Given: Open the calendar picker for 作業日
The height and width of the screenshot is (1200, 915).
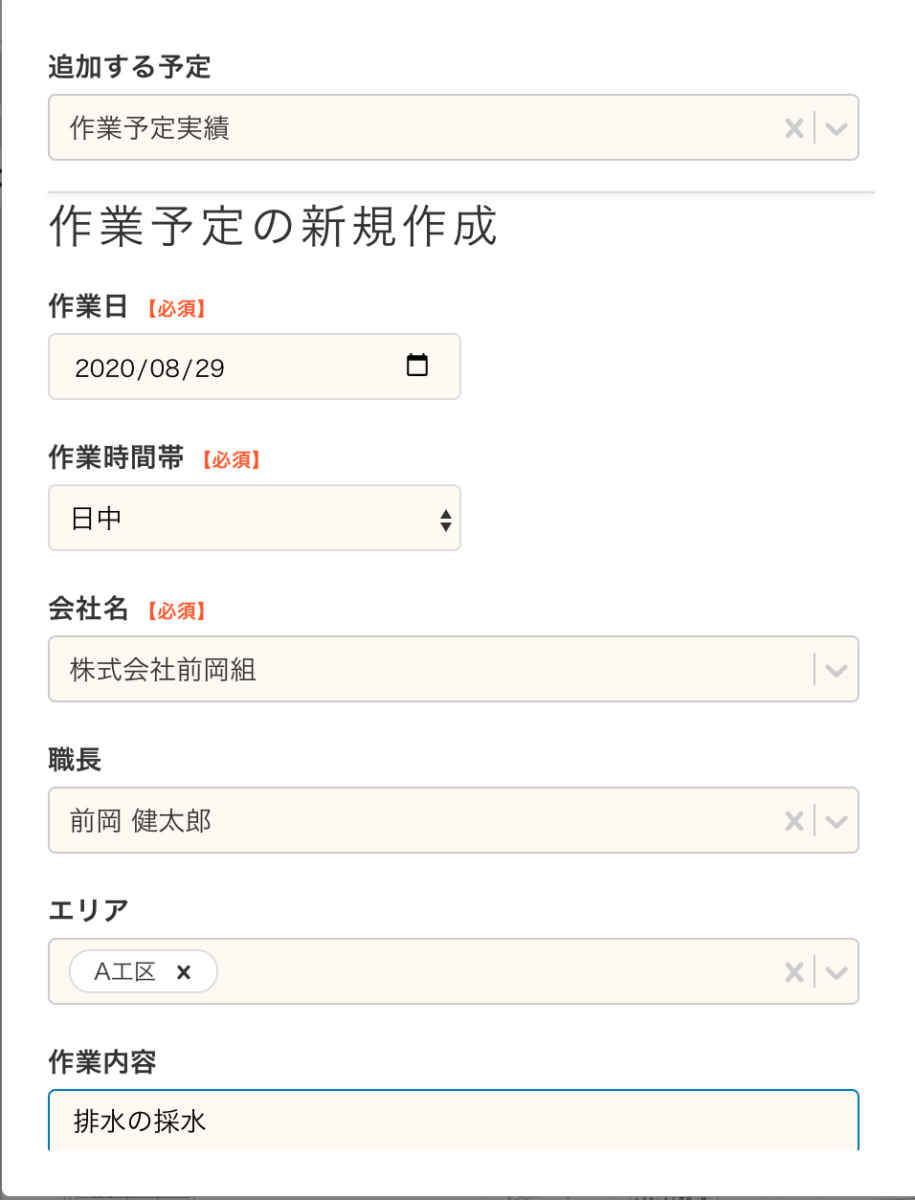Looking at the screenshot, I should [x=417, y=366].
